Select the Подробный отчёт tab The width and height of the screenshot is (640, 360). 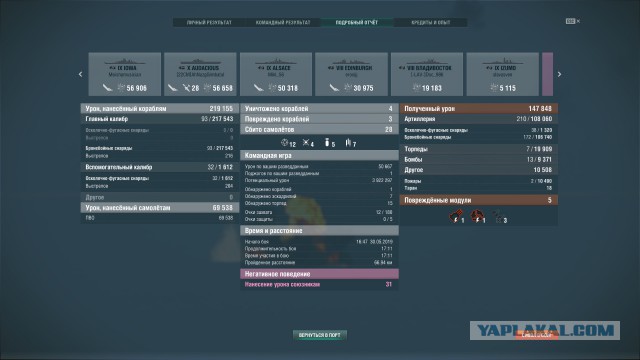click(357, 22)
